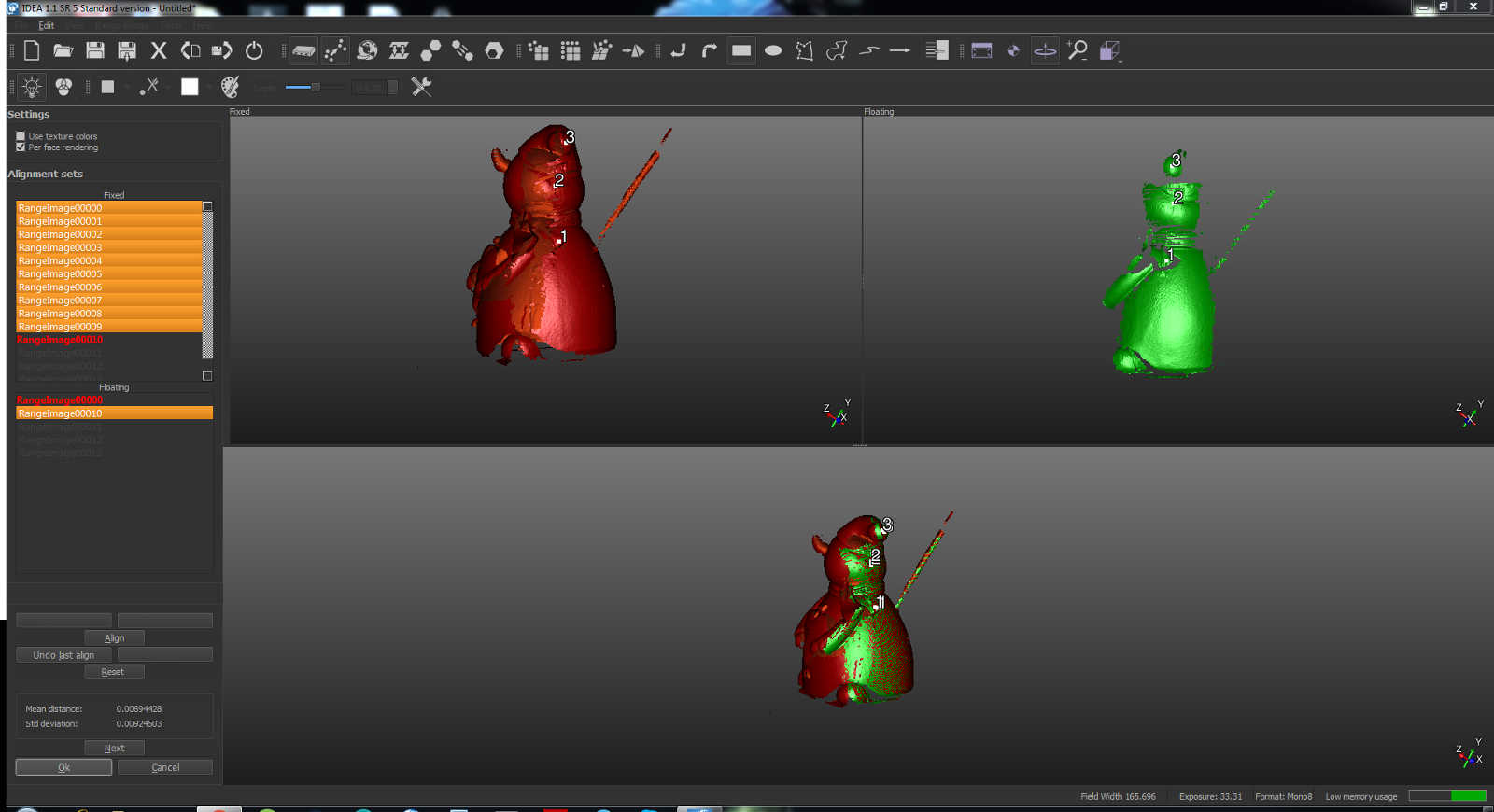Click the Std deviation value 0.00924503
This screenshot has height=812, width=1494.
tap(139, 724)
